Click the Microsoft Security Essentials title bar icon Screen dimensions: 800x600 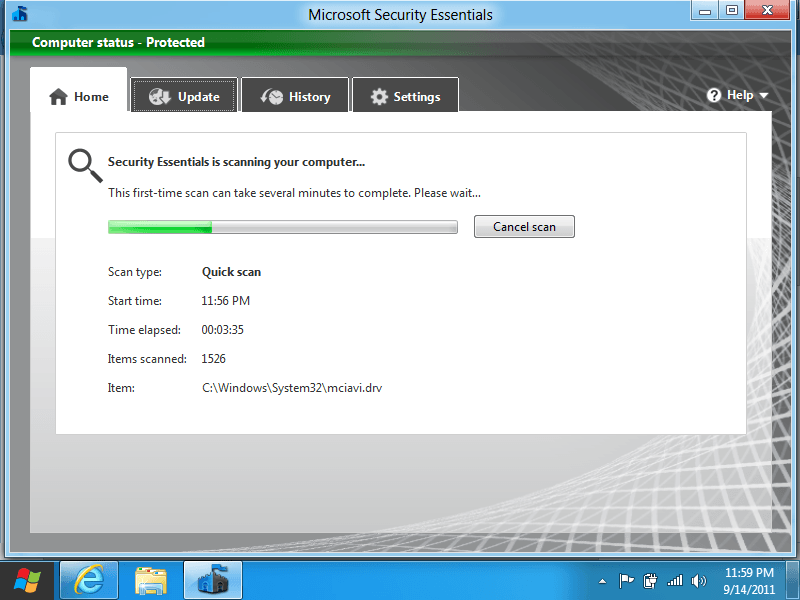click(x=20, y=14)
